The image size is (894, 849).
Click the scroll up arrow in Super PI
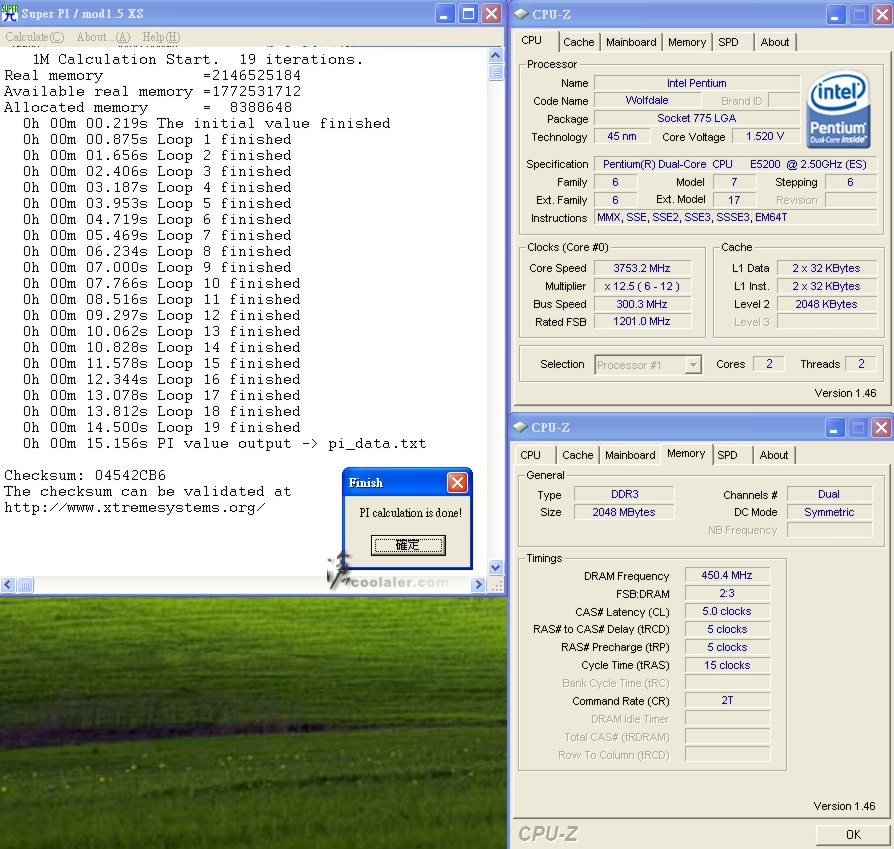point(495,55)
